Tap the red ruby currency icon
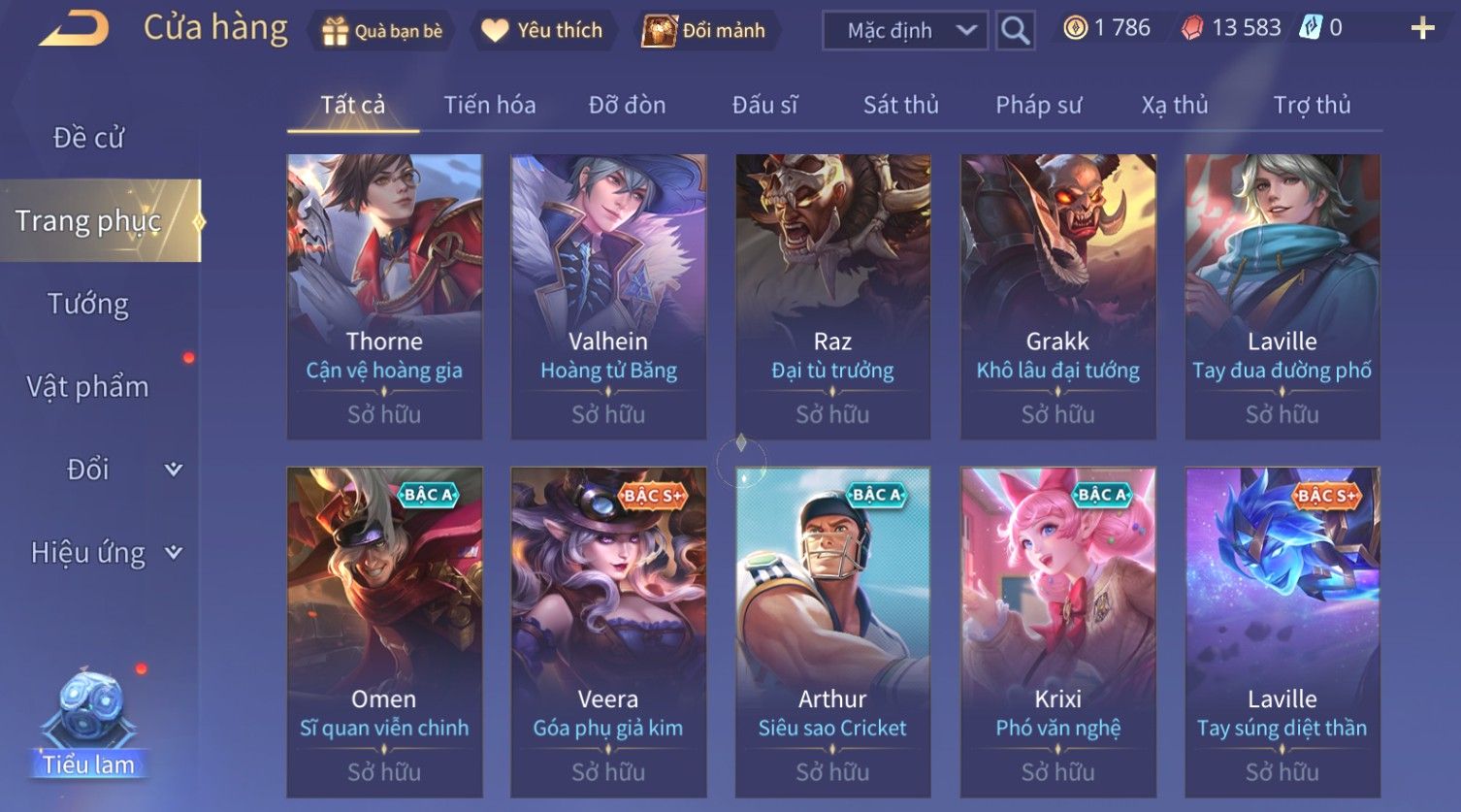 coord(1192,28)
